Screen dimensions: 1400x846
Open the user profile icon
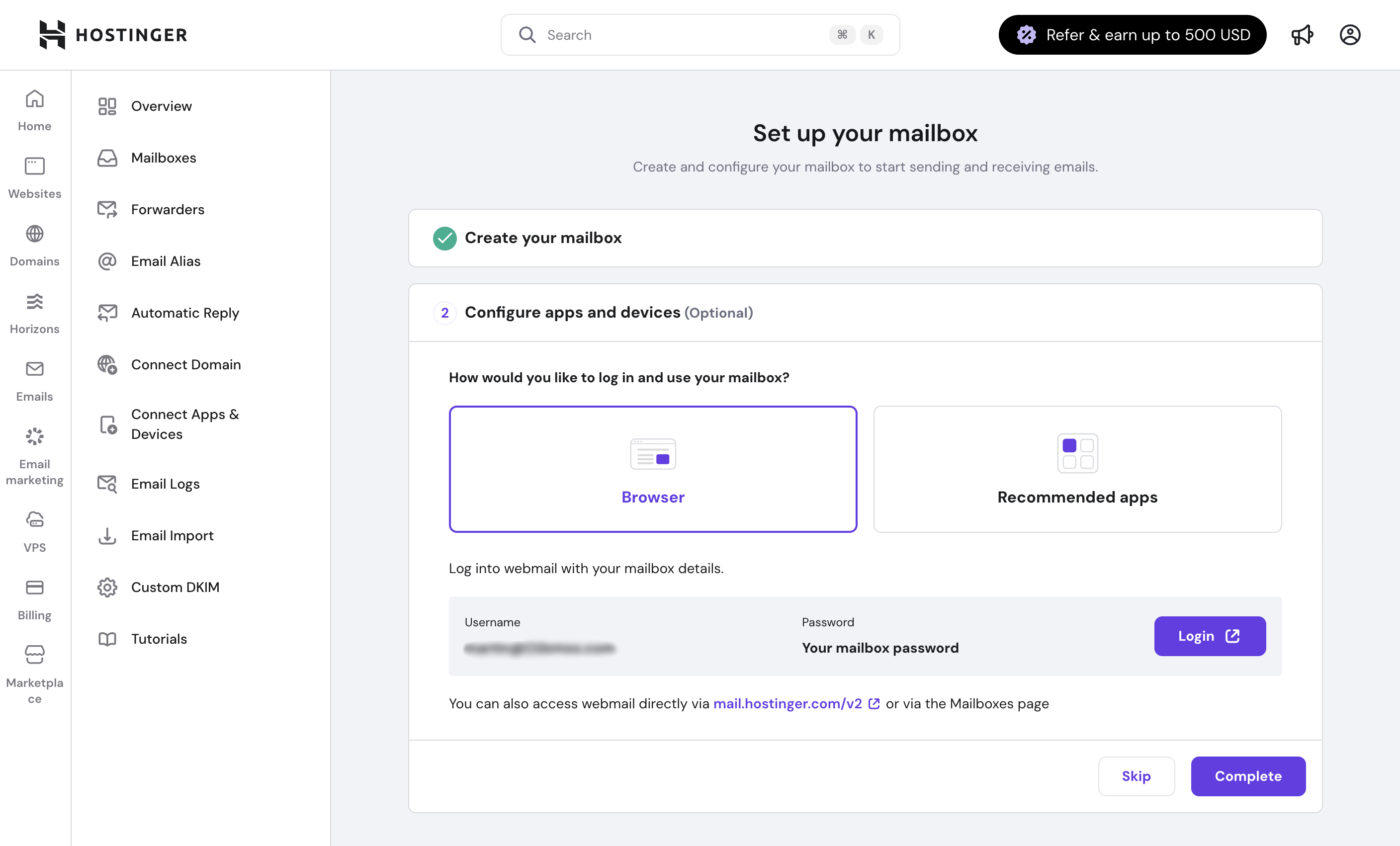coord(1349,35)
